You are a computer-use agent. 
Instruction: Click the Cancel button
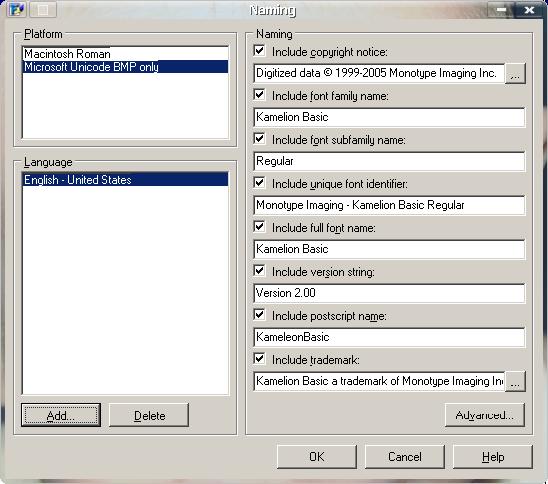405,457
